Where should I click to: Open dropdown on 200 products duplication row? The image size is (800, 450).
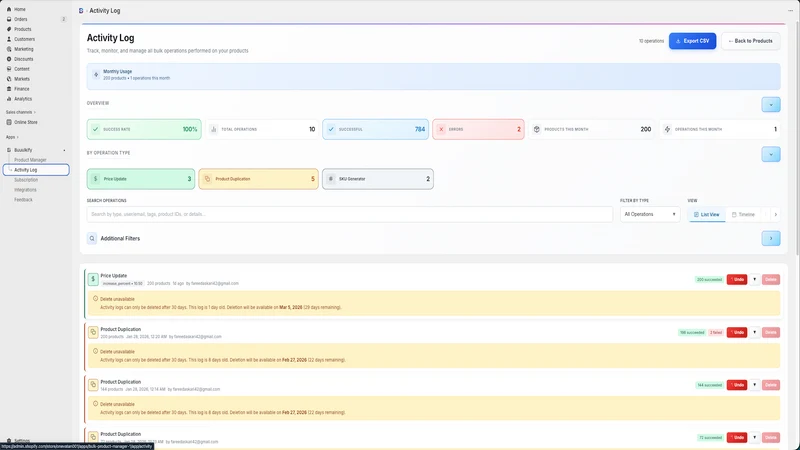(x=755, y=332)
